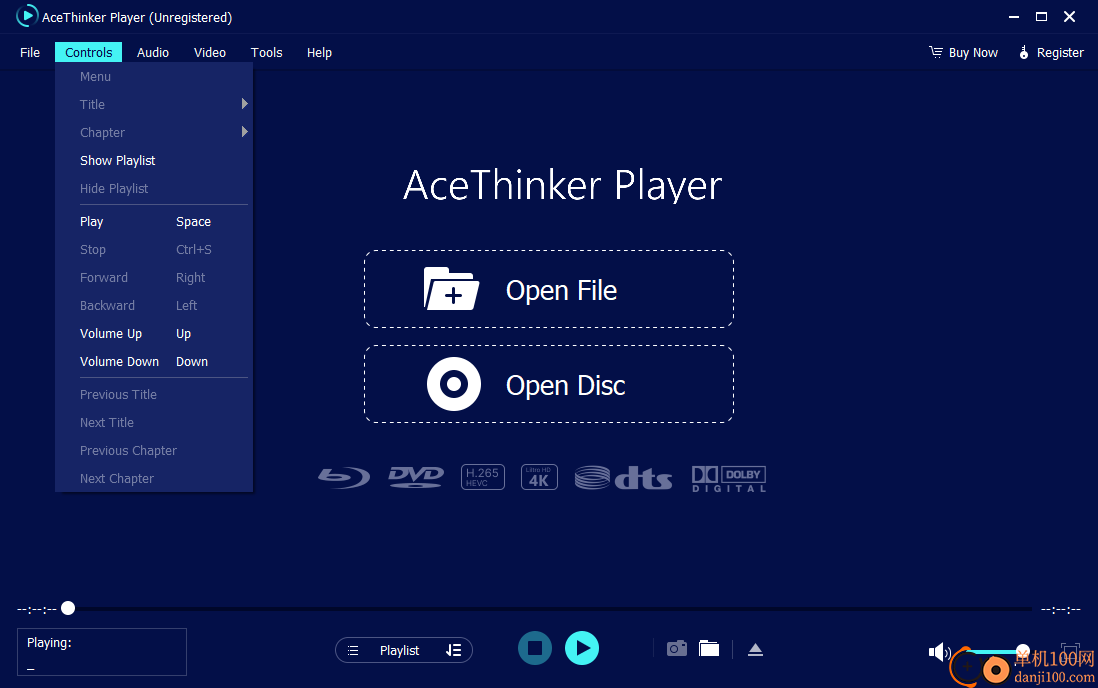Click the Register icon
The width and height of the screenshot is (1098, 688).
[1024, 53]
